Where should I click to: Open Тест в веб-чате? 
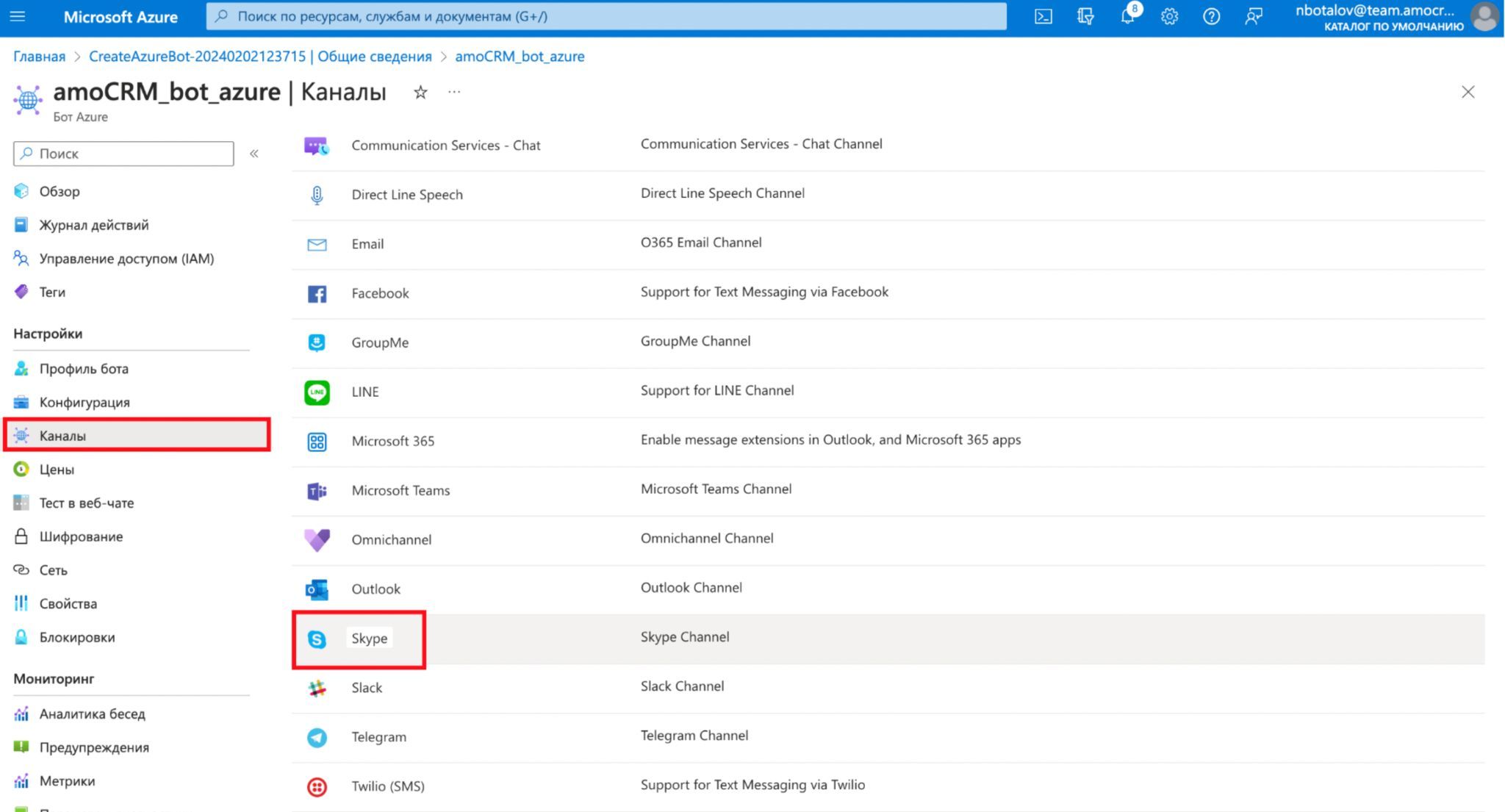[x=87, y=503]
